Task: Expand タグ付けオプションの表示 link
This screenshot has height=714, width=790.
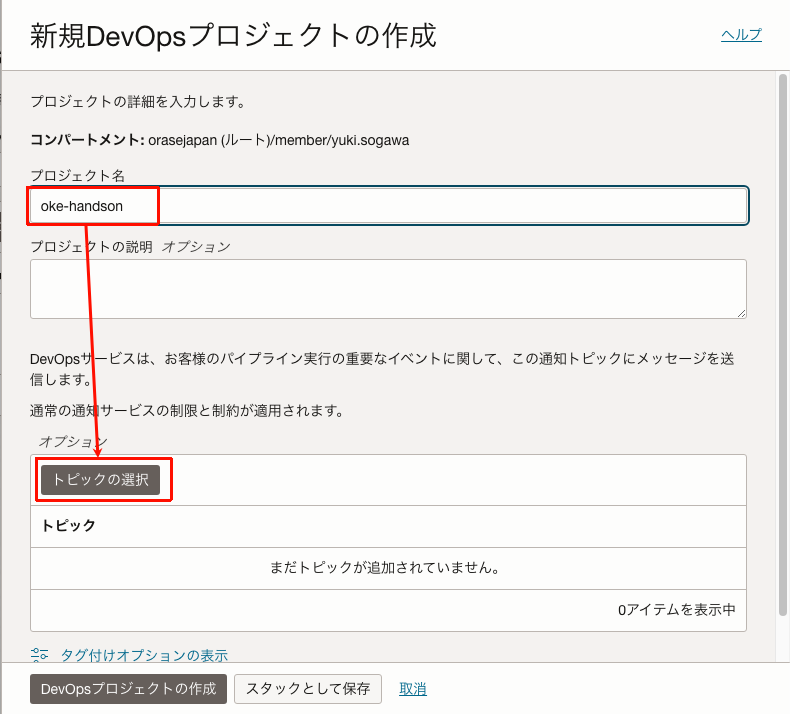Action: pos(144,656)
